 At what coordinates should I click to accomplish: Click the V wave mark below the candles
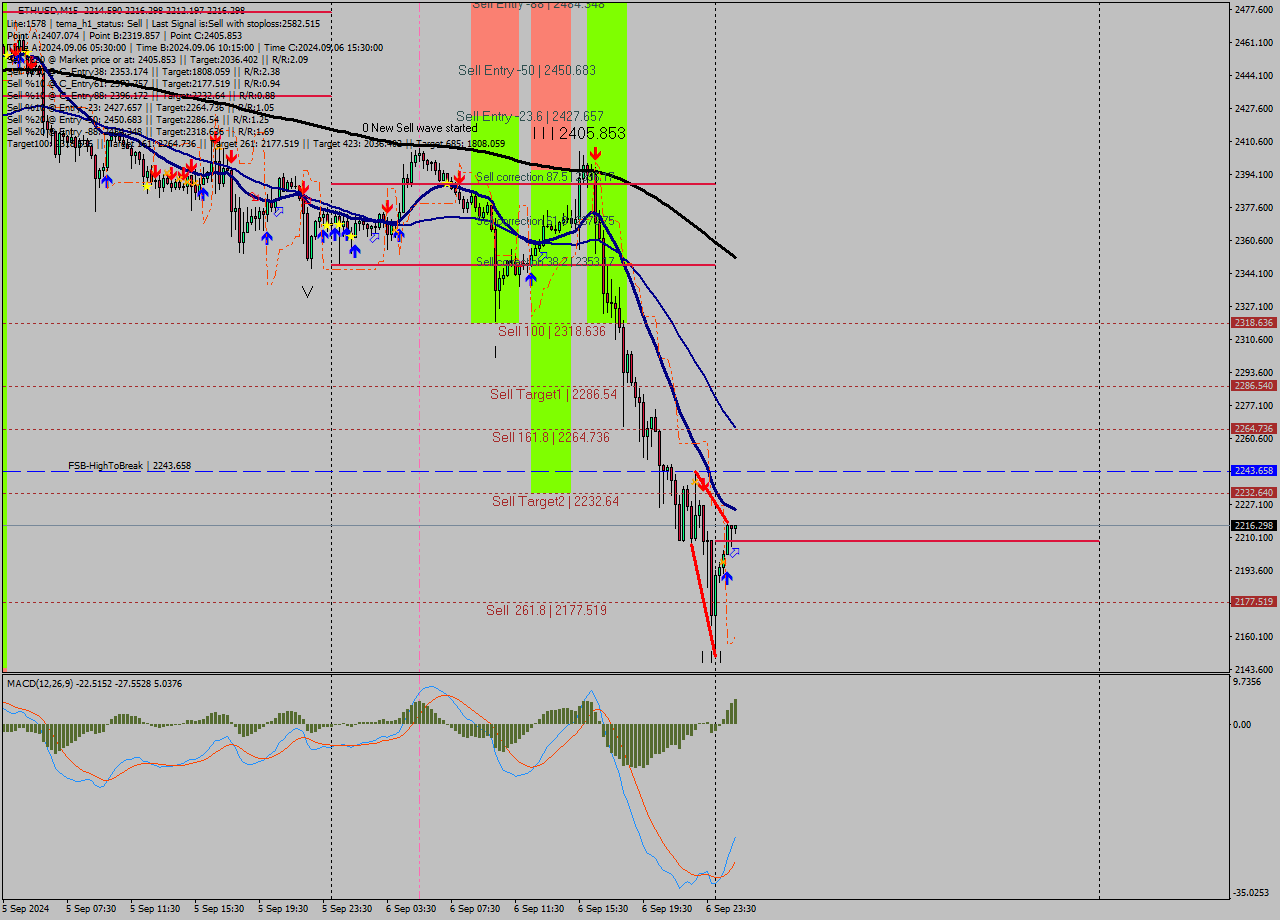tap(307, 291)
